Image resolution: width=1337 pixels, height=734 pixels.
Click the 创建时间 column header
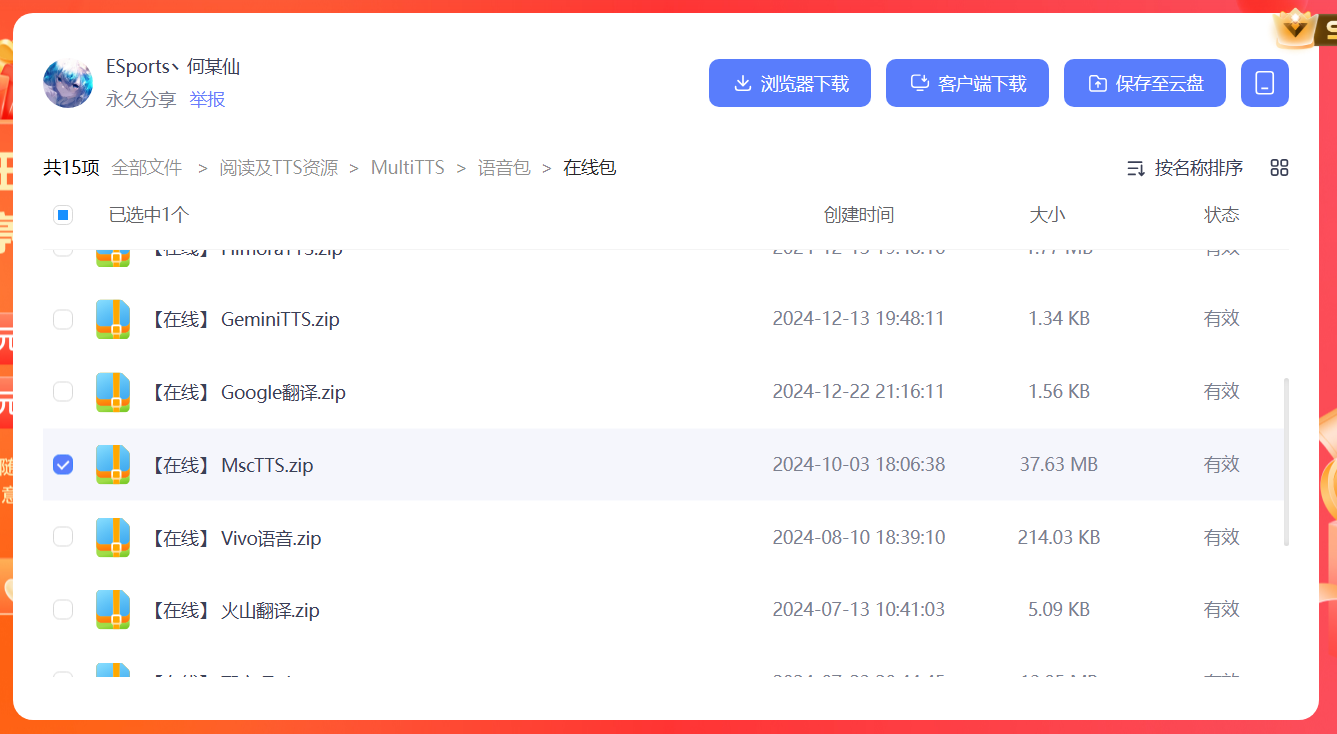coord(859,215)
